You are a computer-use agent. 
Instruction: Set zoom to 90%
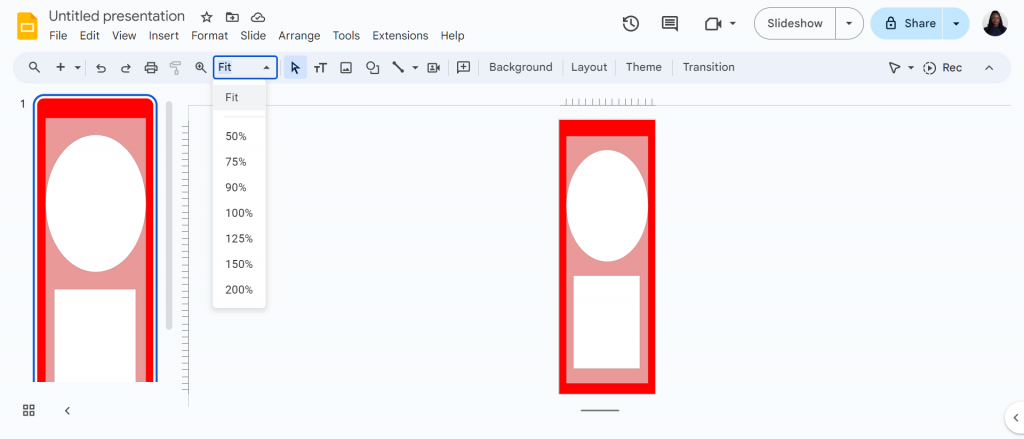[239, 187]
